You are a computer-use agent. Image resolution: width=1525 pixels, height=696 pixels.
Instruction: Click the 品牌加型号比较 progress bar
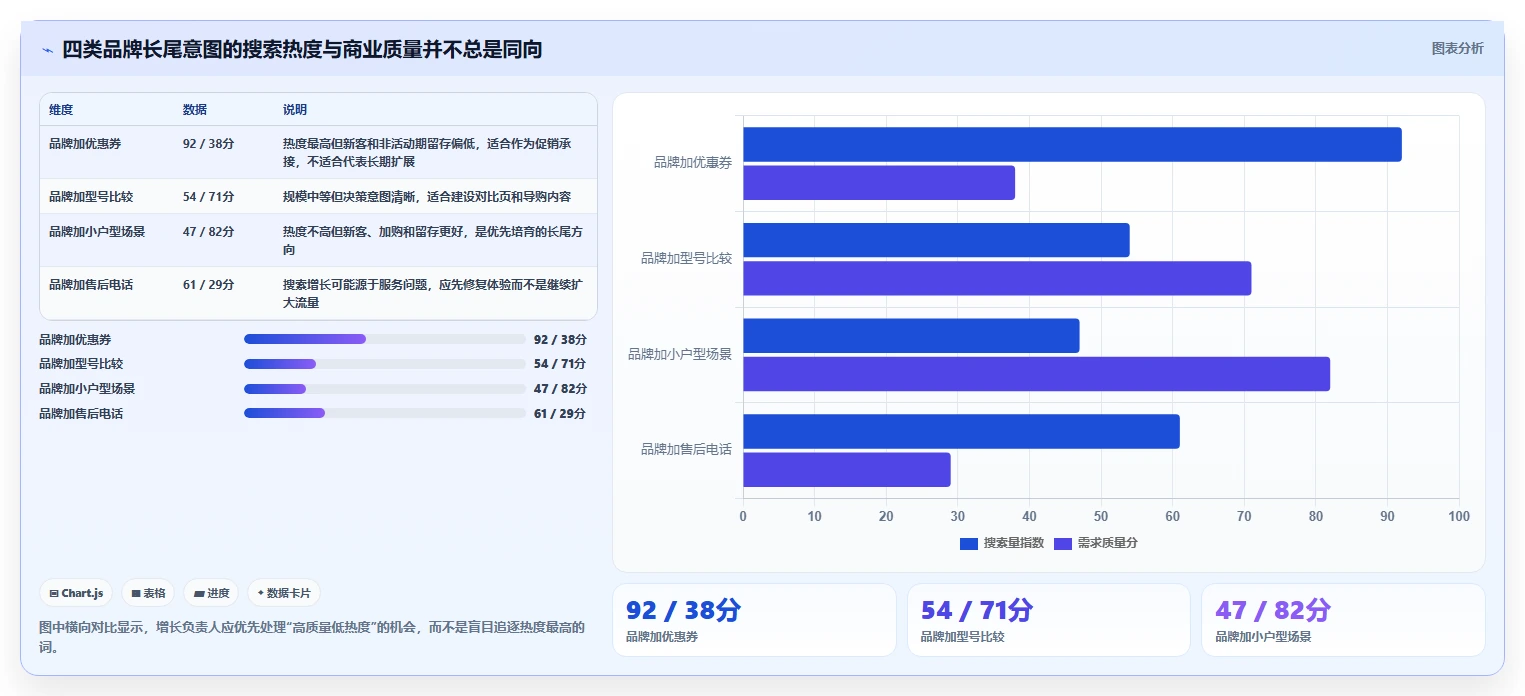pyautogui.click(x=384, y=364)
